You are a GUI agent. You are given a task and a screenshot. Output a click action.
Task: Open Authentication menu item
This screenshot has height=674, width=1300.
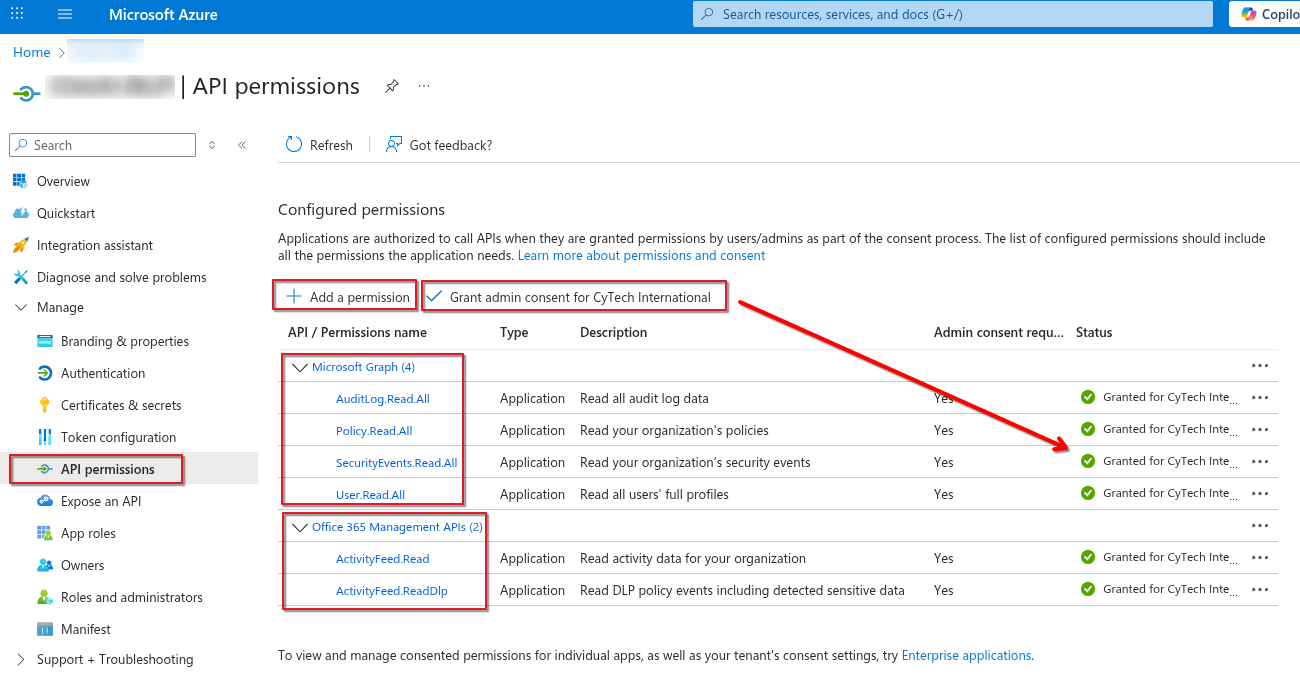(x=103, y=373)
